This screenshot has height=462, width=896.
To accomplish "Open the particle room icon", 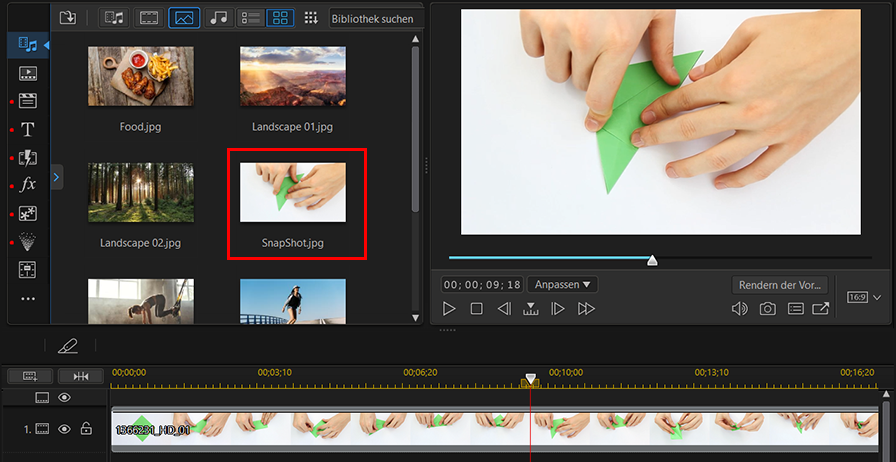I will [x=27, y=242].
